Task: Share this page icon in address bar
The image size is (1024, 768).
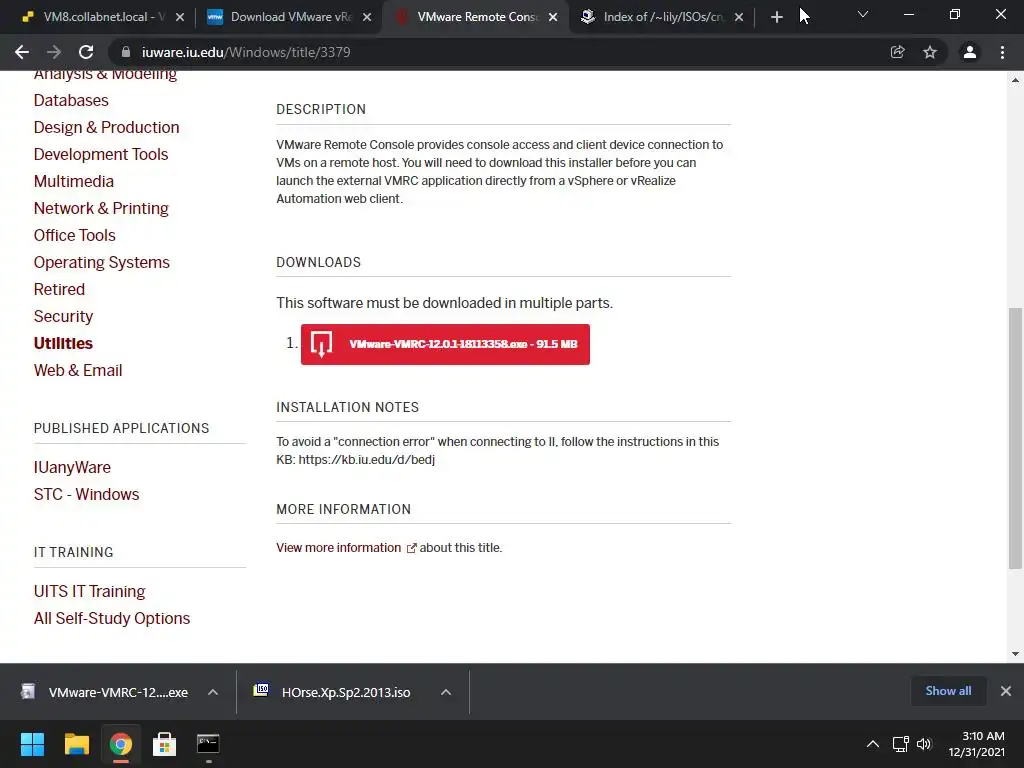Action: tap(898, 52)
